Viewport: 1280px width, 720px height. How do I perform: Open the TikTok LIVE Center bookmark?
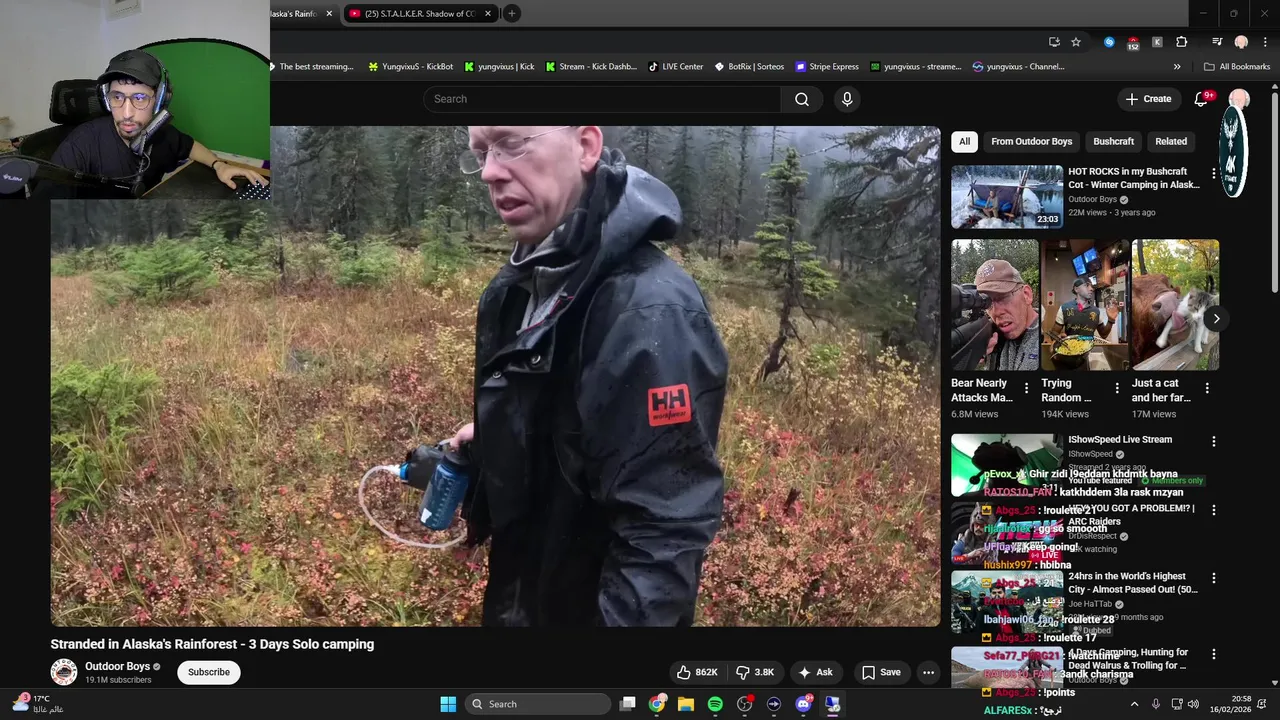click(x=676, y=67)
